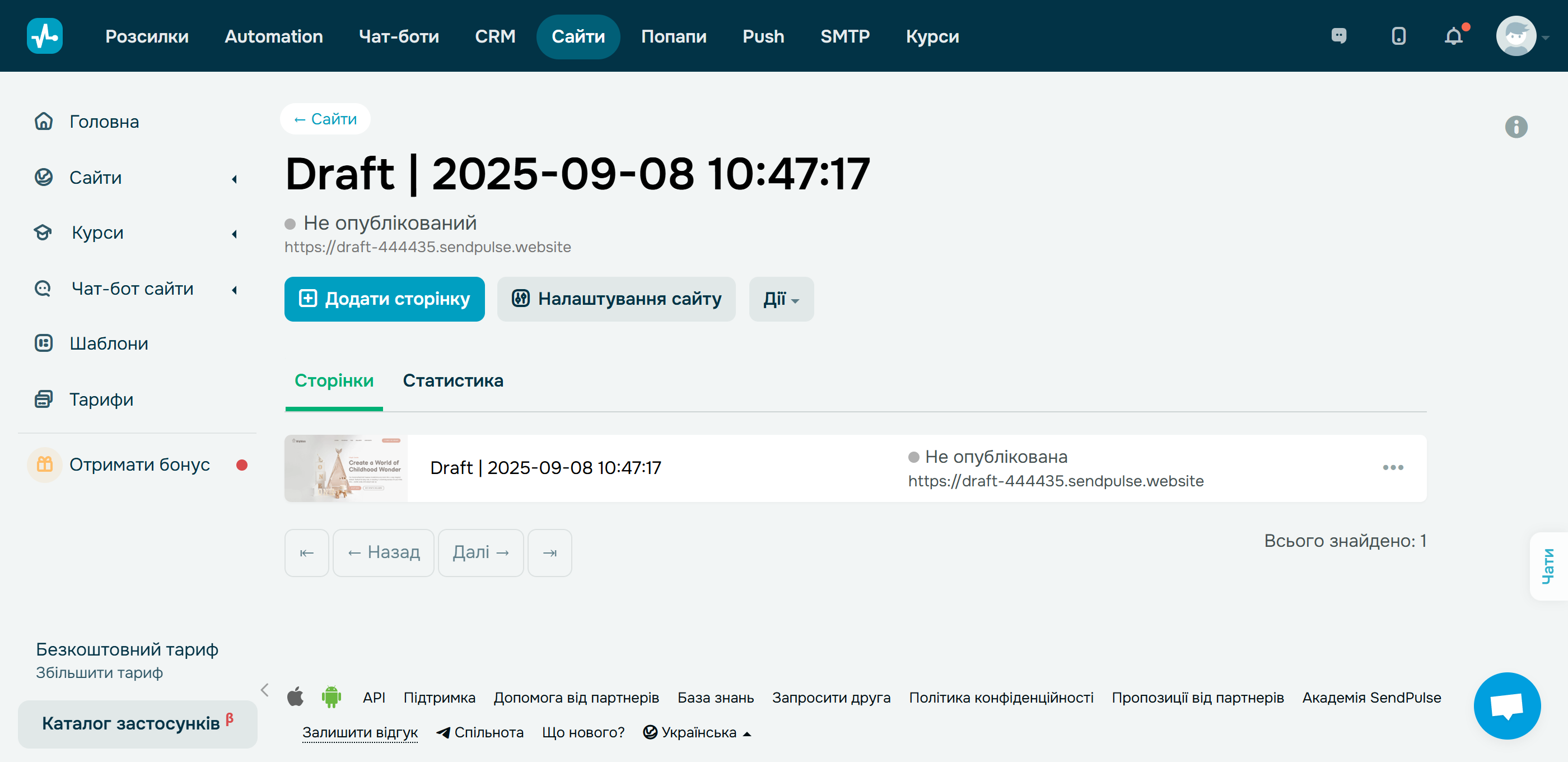Click the info icon near page title
Image resolution: width=1568 pixels, height=762 pixels.
(x=1516, y=127)
